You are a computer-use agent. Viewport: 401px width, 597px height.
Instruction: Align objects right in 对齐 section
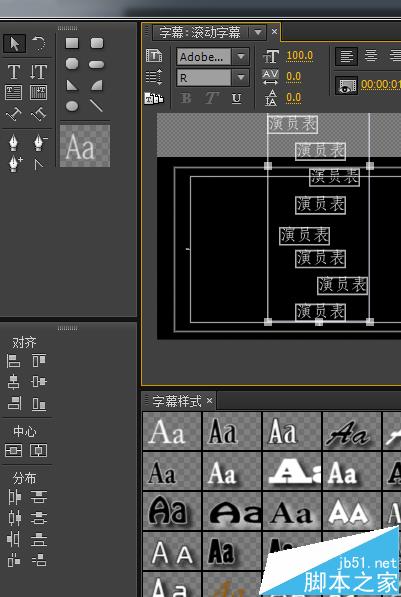point(14,404)
